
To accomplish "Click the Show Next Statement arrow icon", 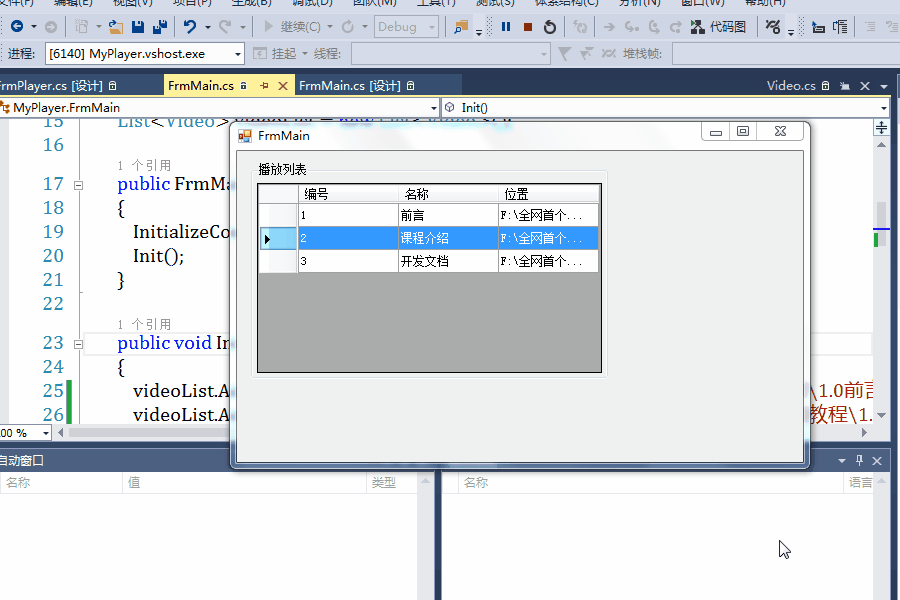I will click(609, 26).
